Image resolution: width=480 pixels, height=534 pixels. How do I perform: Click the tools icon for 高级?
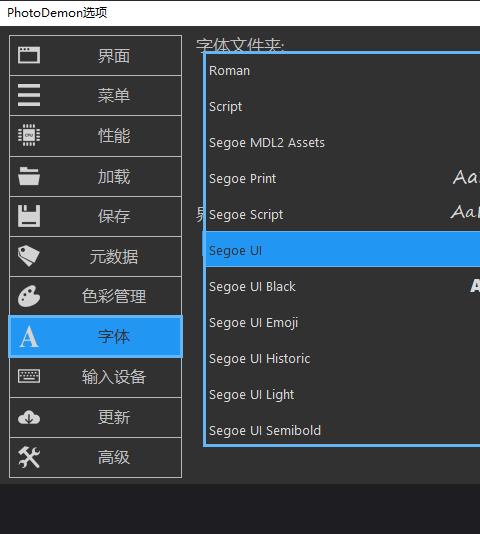(x=29, y=457)
